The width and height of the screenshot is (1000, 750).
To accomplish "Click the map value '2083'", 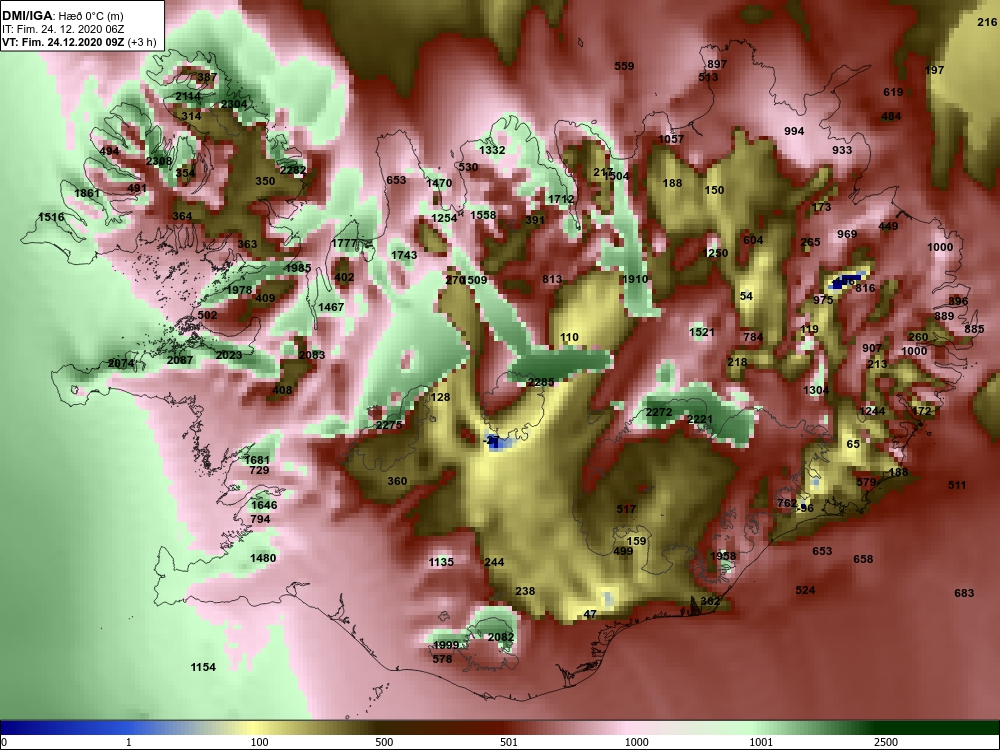I will coord(312,355).
